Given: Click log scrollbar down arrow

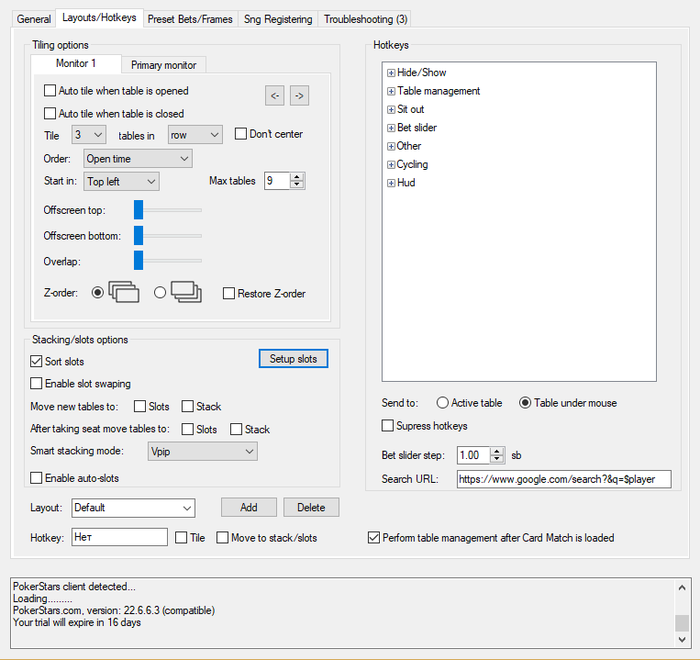Looking at the screenshot, I should coord(682,639).
